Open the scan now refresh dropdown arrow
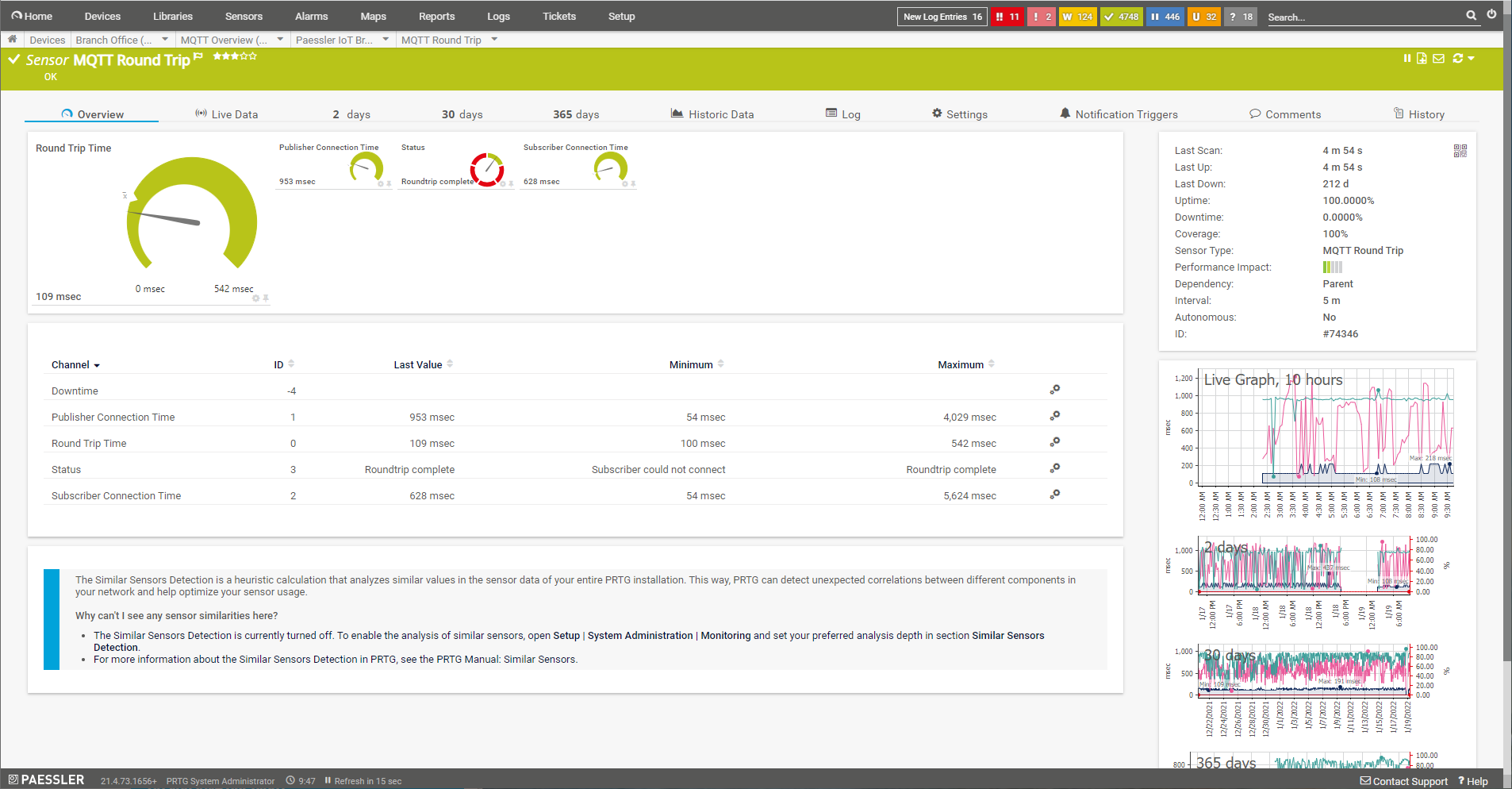Viewport: 1512px width, 789px height. tap(1472, 58)
